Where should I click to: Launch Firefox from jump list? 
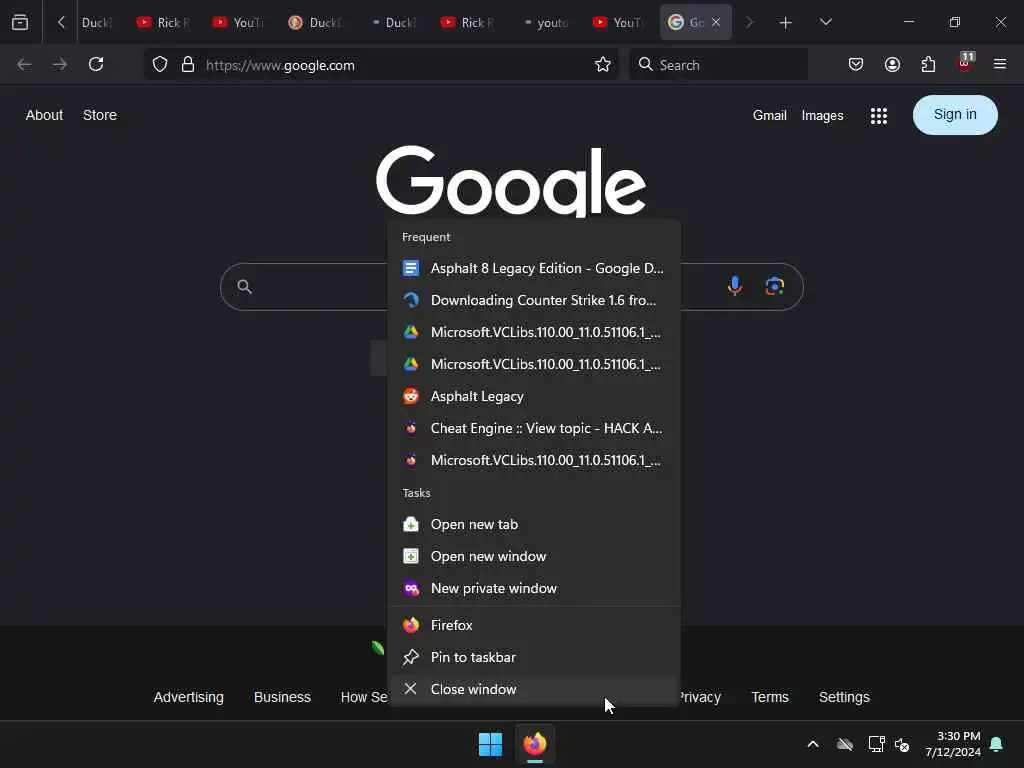click(534, 626)
